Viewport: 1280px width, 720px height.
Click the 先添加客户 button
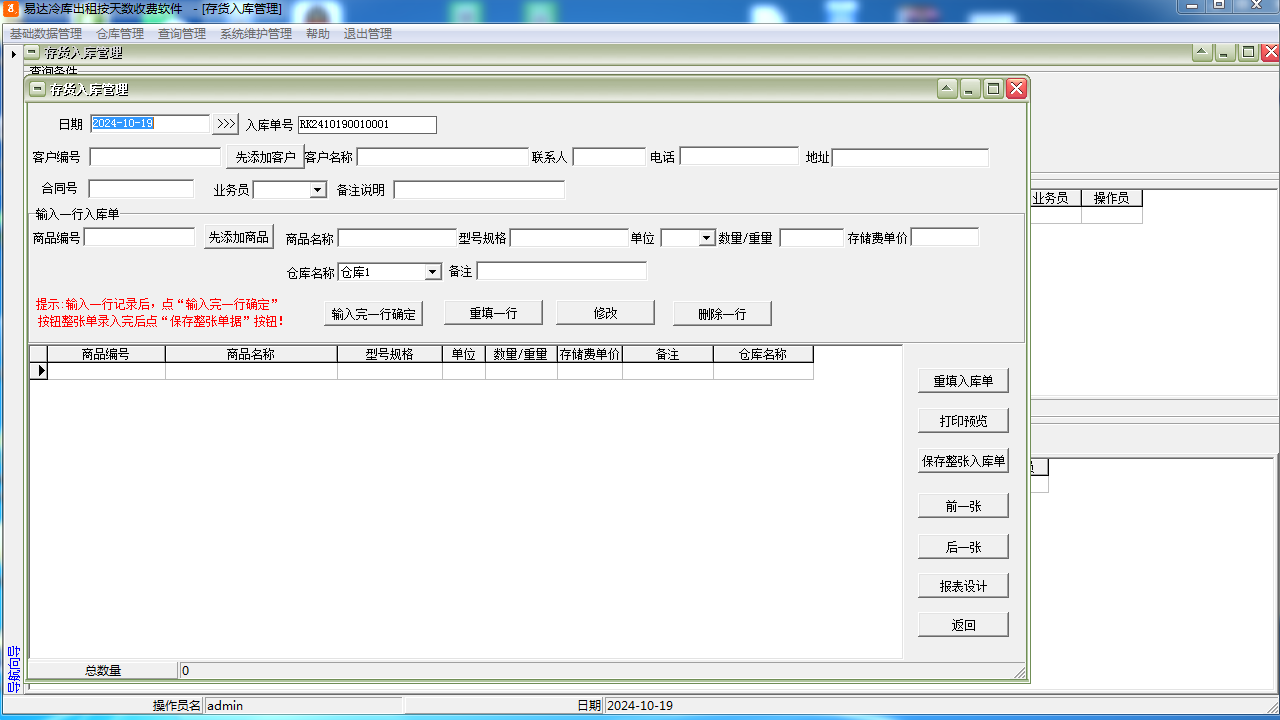click(265, 157)
